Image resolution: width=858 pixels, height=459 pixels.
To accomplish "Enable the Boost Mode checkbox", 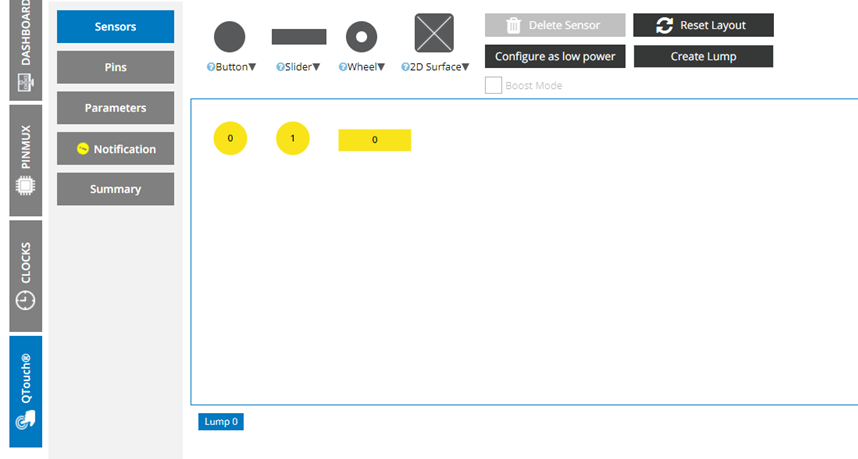I will pyautogui.click(x=493, y=86).
